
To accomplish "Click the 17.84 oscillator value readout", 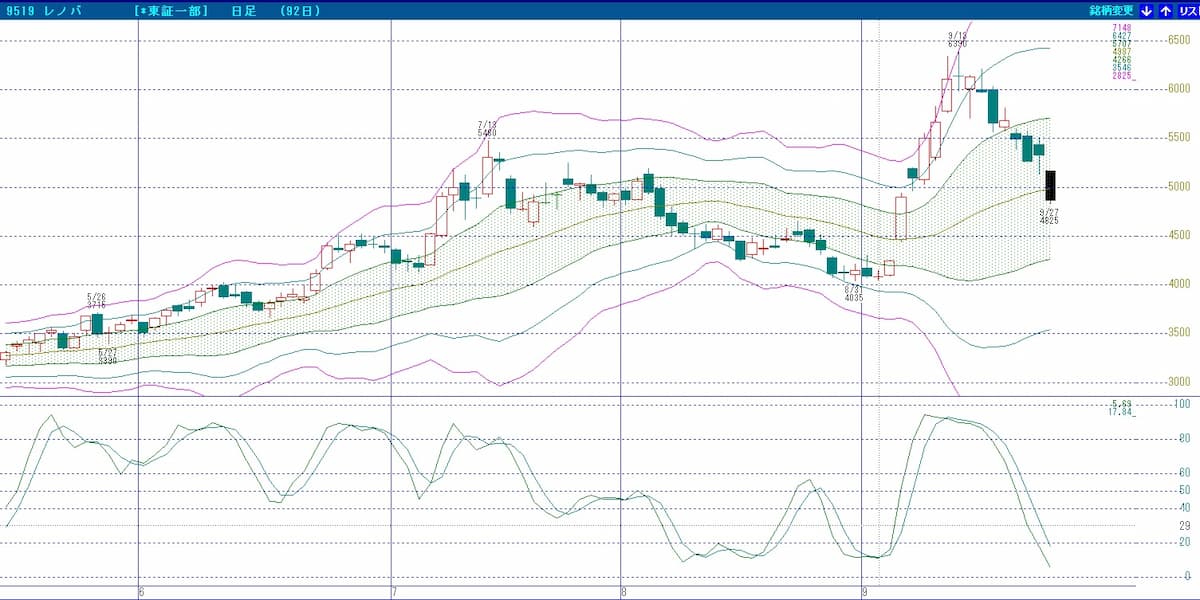I will pyautogui.click(x=1121, y=410).
